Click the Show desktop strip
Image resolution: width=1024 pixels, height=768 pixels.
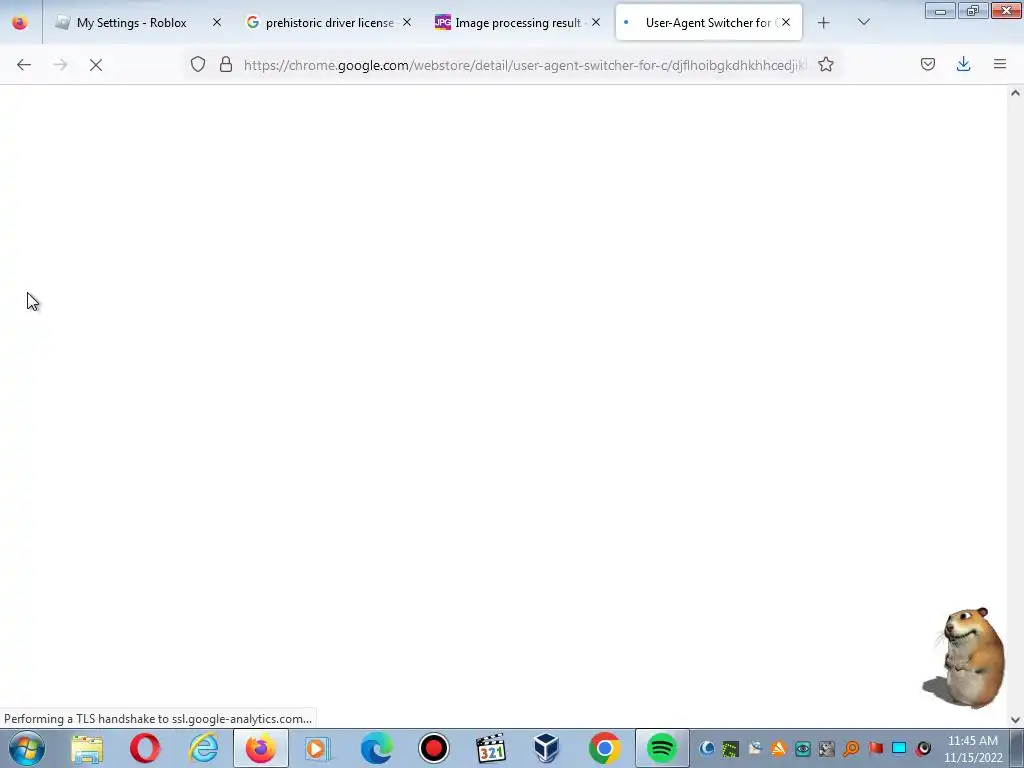[x=1016, y=748]
